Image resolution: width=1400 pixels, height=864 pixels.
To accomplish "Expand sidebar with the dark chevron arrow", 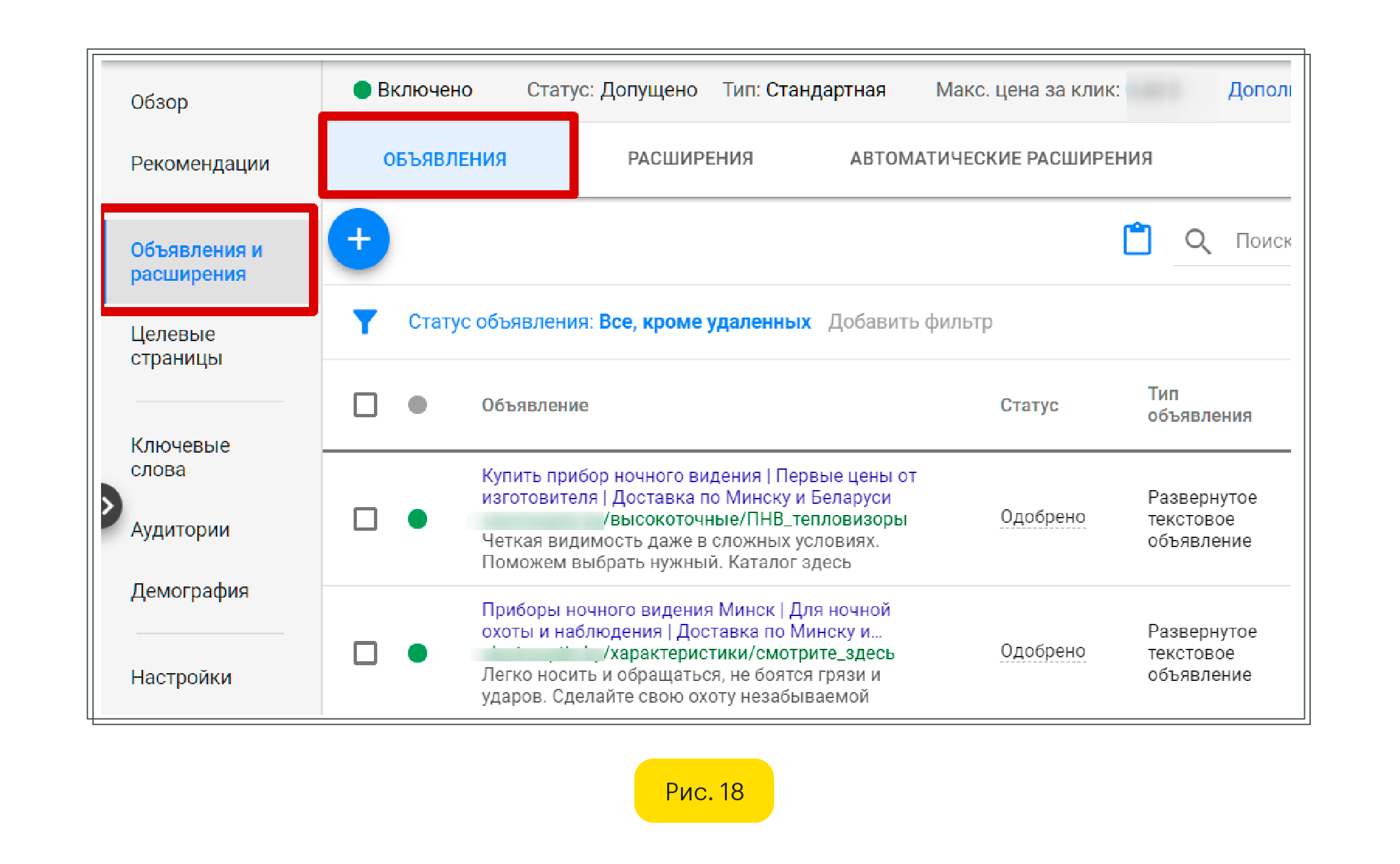I will click(109, 506).
